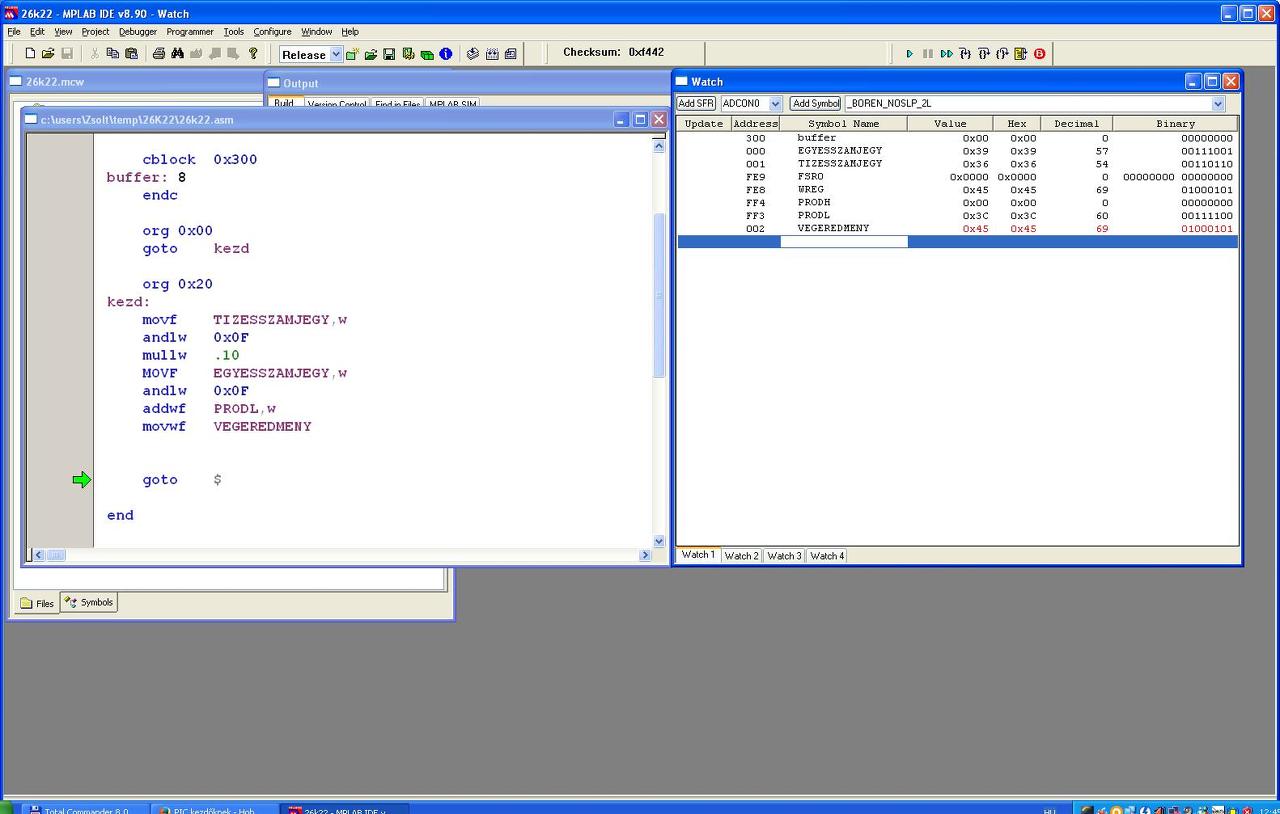Click the Add SFR button

pos(696,104)
